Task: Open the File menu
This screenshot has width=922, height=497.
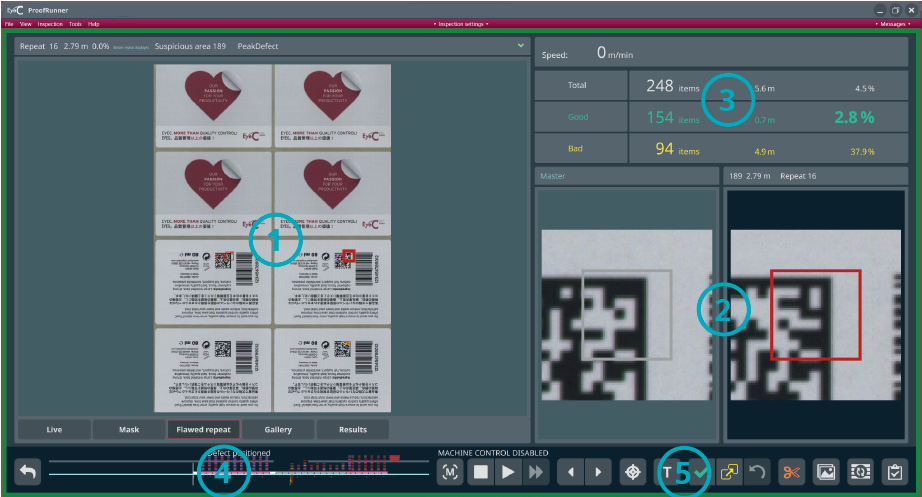Action: [9, 24]
